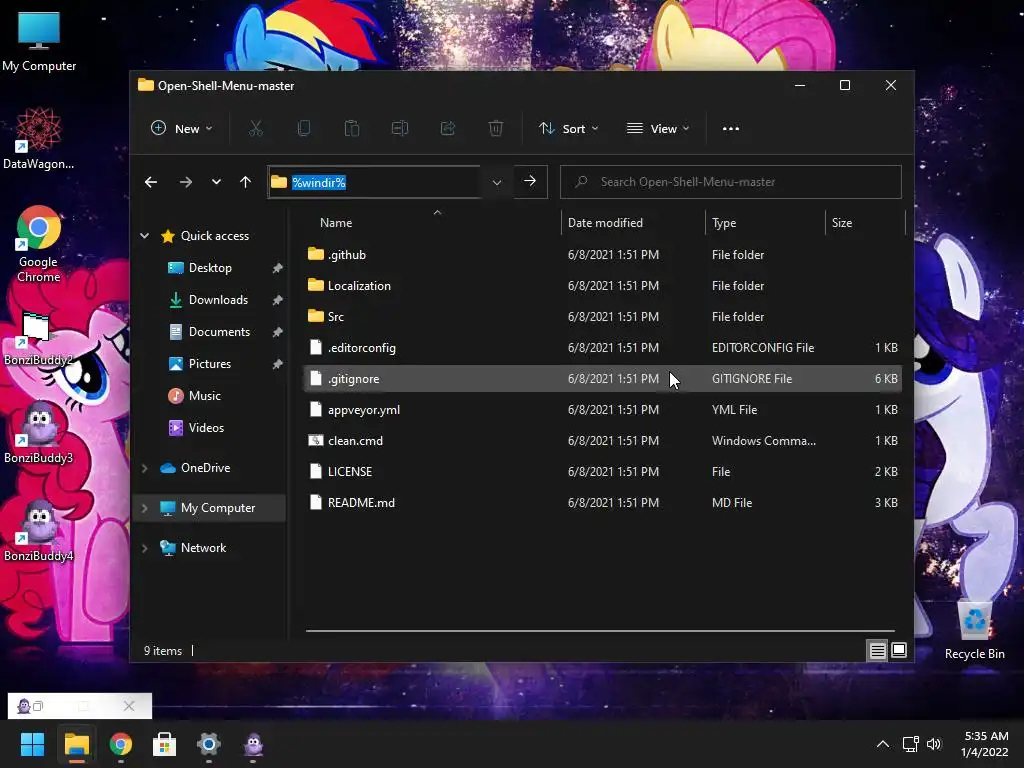Expand the Network tree node
Screen dimensions: 1024x768
click(x=144, y=548)
